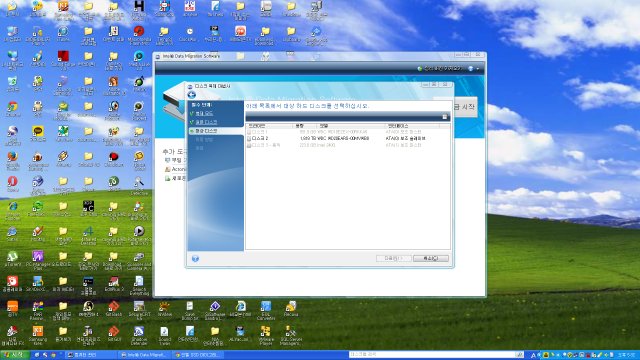This screenshot has height=360, width=640.
Task: Click the Cancel button in the wizard
Action: (x=431, y=258)
